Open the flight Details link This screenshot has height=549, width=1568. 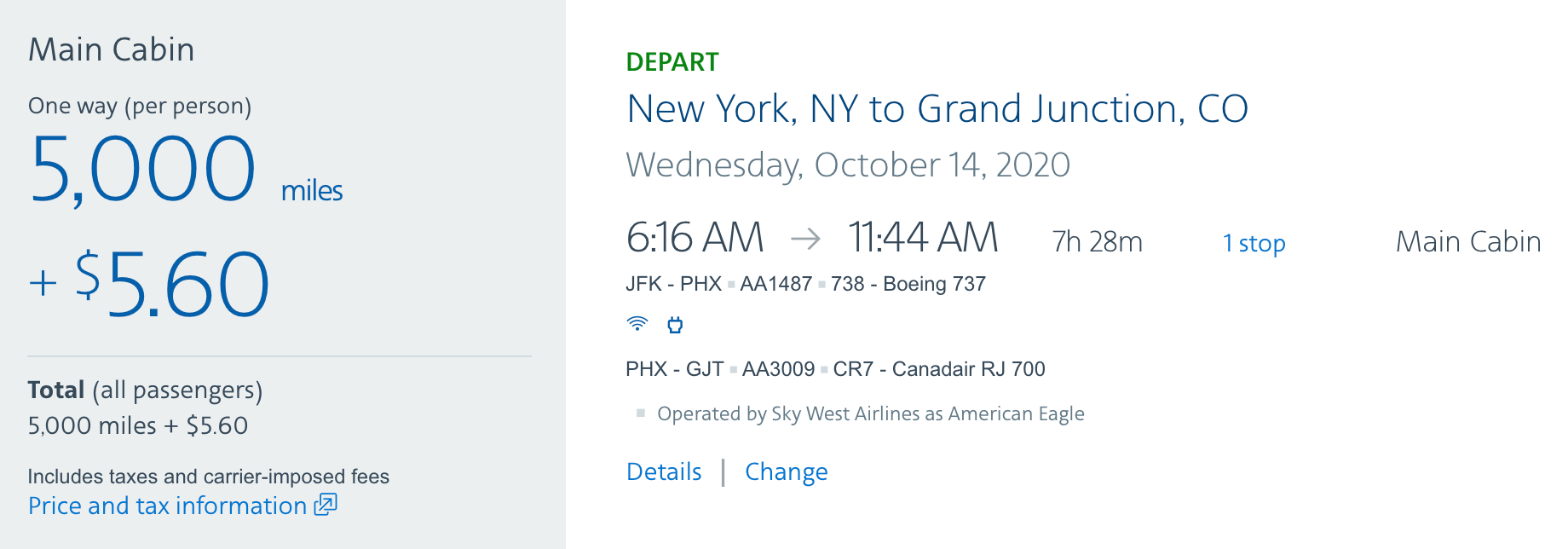664,471
